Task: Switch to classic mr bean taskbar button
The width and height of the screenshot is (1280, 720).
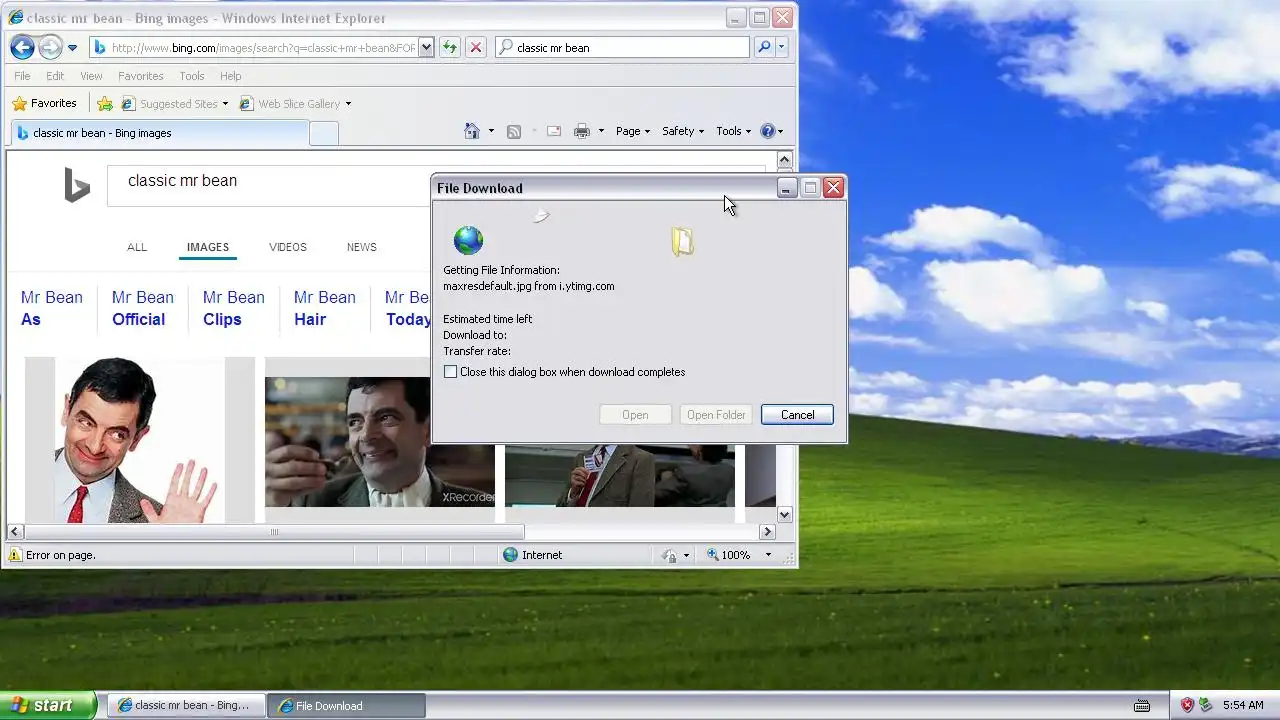Action: (186, 705)
